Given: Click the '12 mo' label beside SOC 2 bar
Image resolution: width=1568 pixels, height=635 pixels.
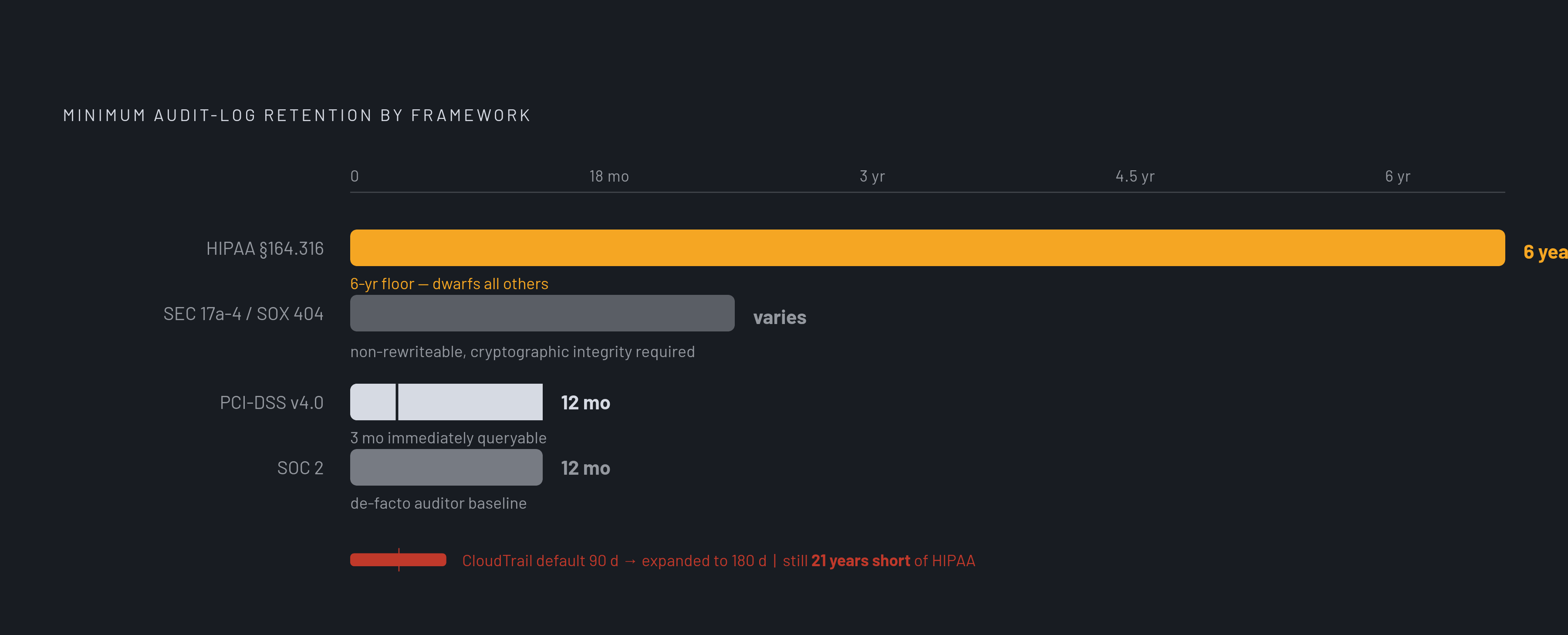Looking at the screenshot, I should 585,468.
